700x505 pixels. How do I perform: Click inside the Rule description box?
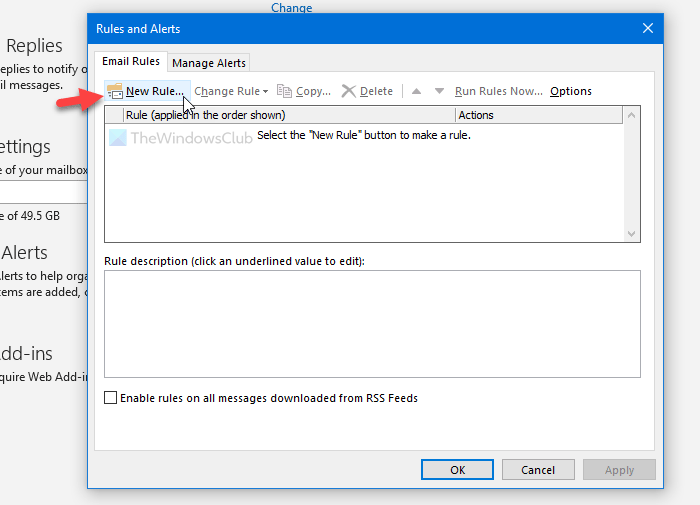(372, 324)
